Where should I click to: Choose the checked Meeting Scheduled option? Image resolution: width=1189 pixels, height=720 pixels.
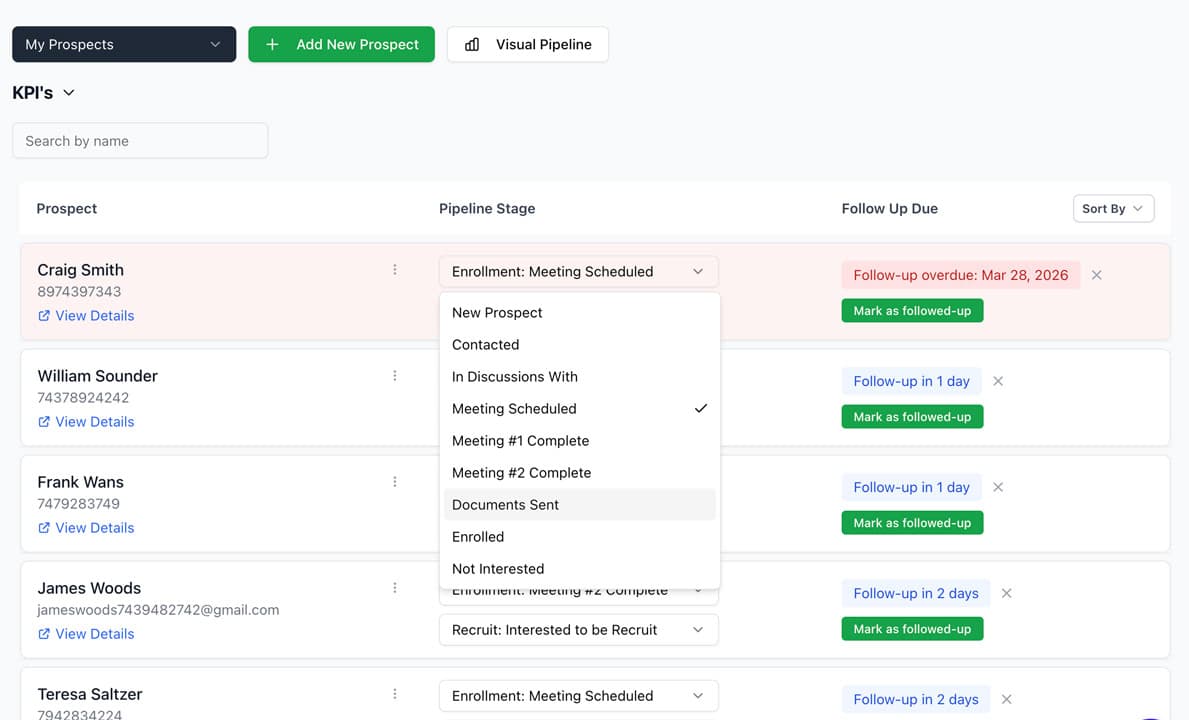tap(579, 409)
